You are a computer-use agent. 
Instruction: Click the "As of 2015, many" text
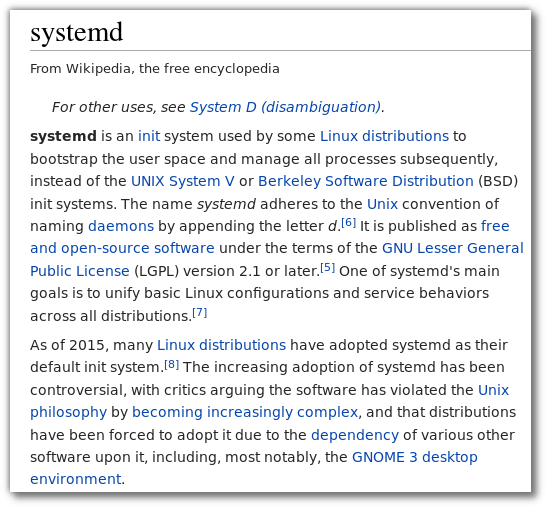tap(91, 345)
